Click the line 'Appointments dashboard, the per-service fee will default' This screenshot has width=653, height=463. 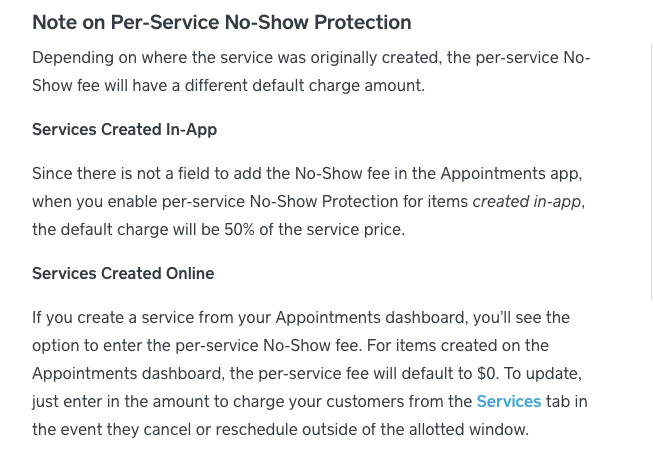[x=307, y=373]
